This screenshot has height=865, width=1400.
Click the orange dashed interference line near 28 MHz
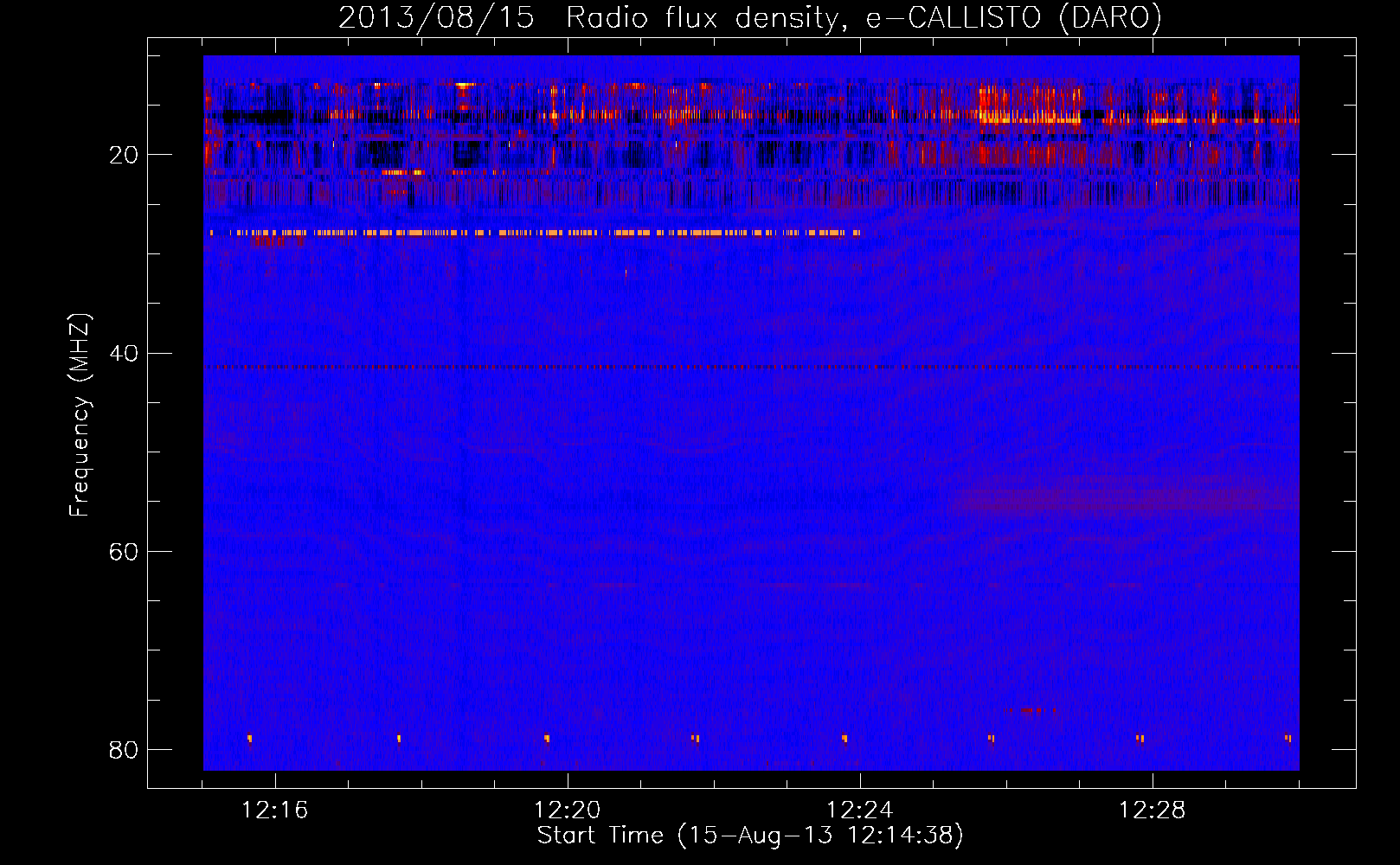(x=535, y=233)
